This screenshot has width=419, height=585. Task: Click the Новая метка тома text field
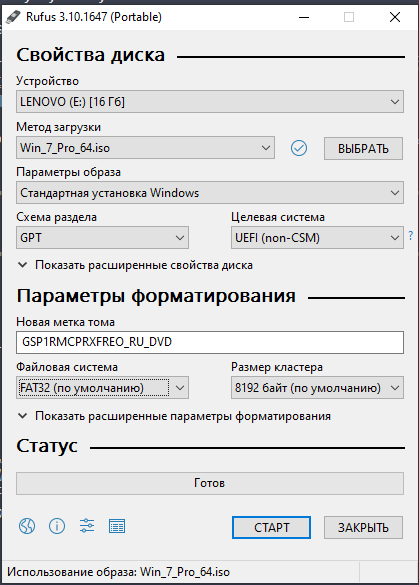[210, 342]
